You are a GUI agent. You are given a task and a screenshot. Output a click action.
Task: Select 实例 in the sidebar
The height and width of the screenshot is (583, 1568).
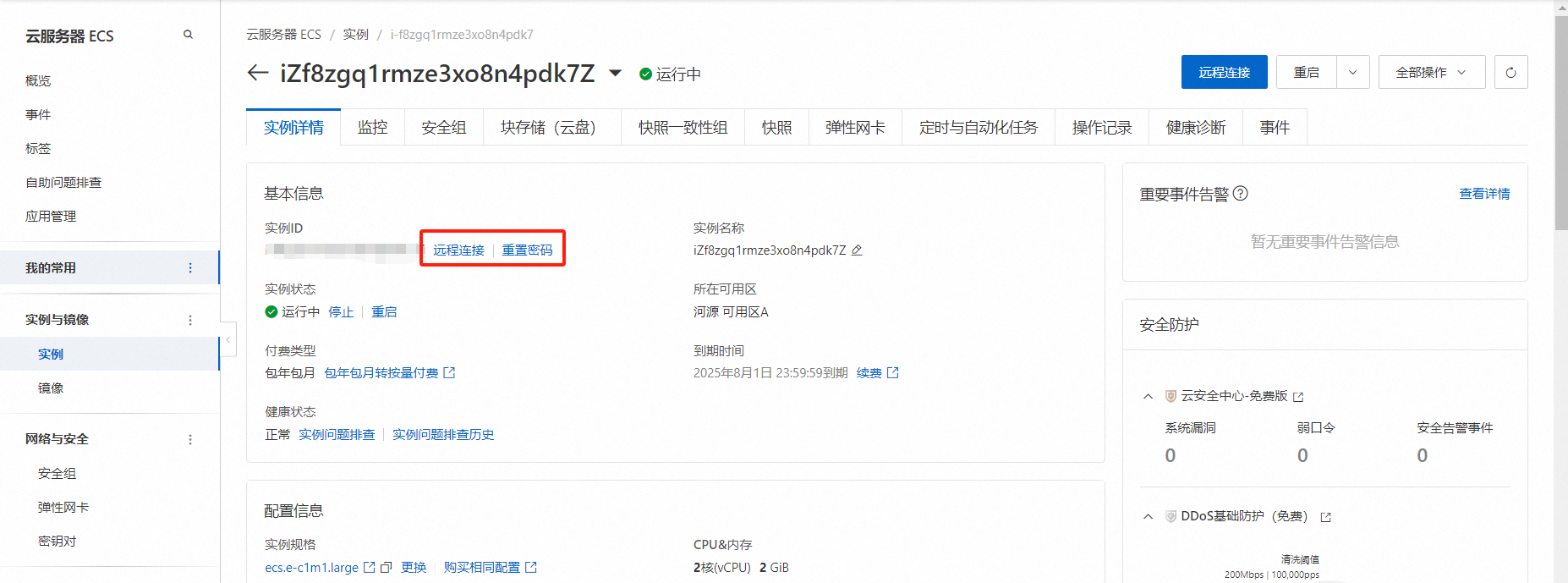coord(109,354)
